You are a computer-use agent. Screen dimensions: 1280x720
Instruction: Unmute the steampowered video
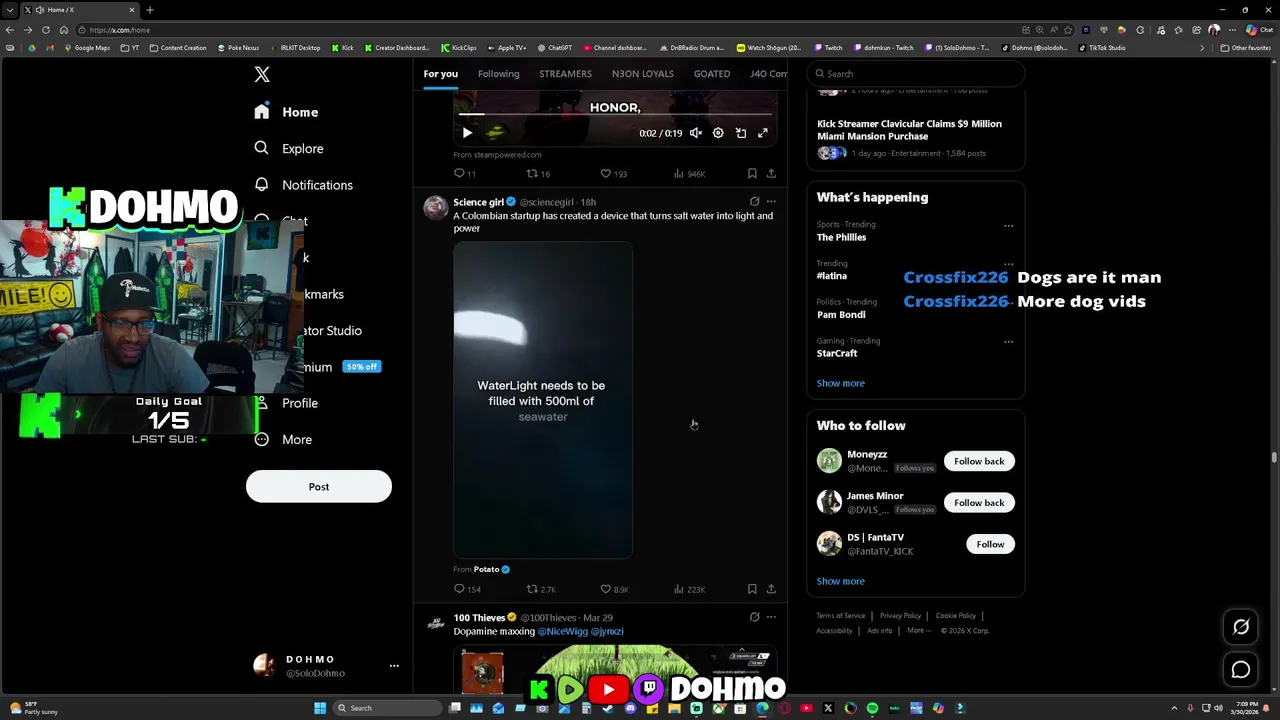coord(696,133)
